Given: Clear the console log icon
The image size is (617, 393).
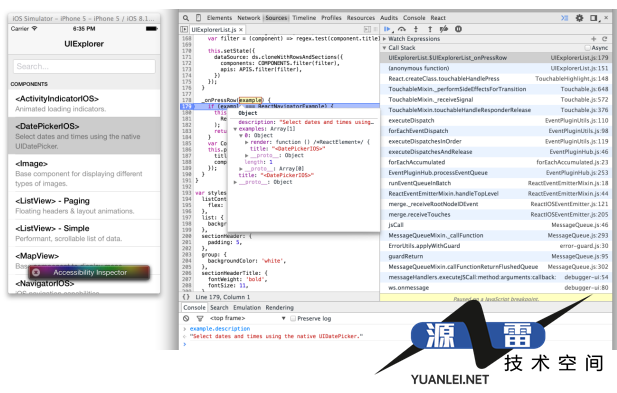Looking at the screenshot, I should point(186,318).
